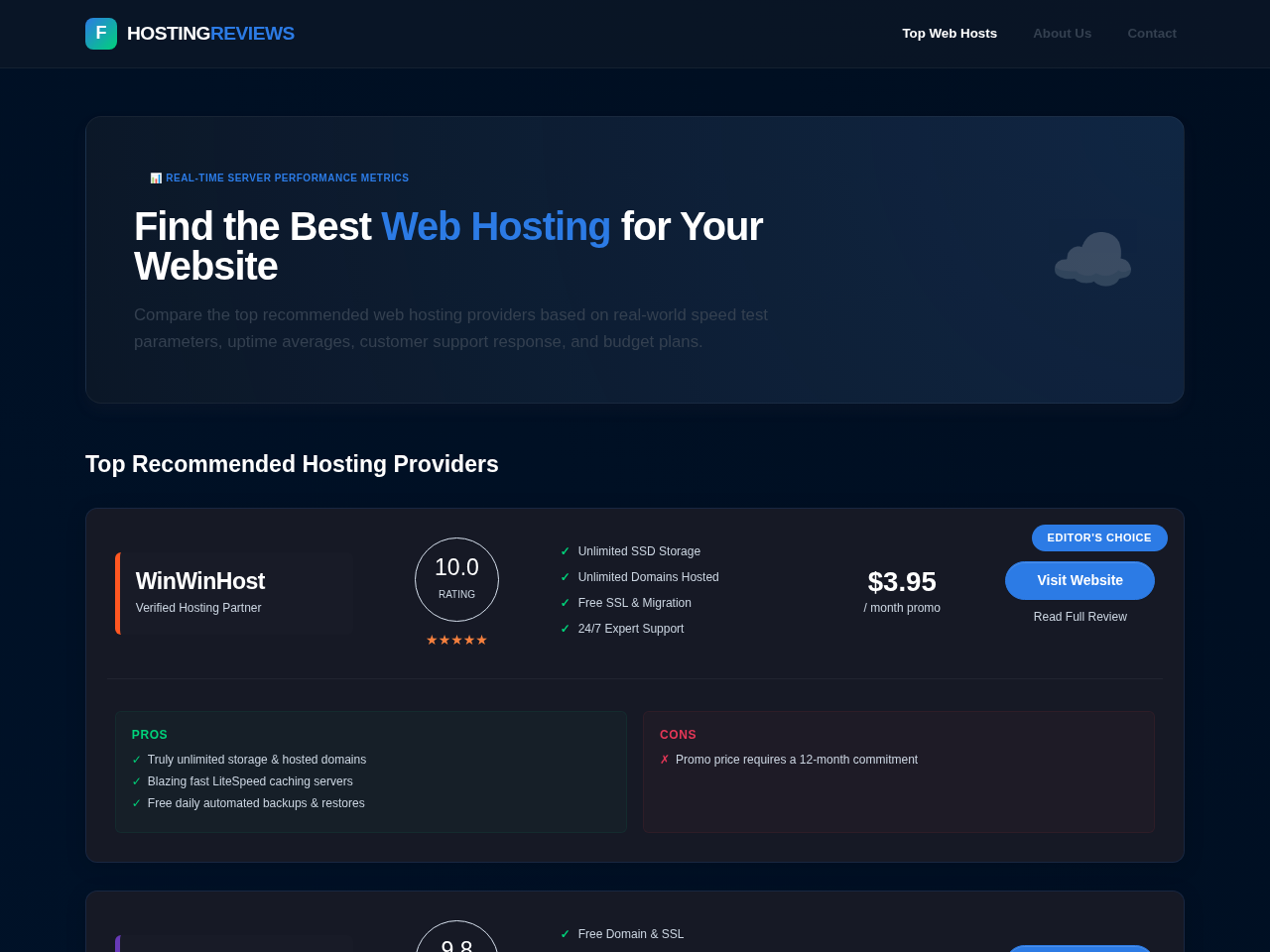1270x952 pixels.
Task: Click the / month promo label
Action: 902,608
